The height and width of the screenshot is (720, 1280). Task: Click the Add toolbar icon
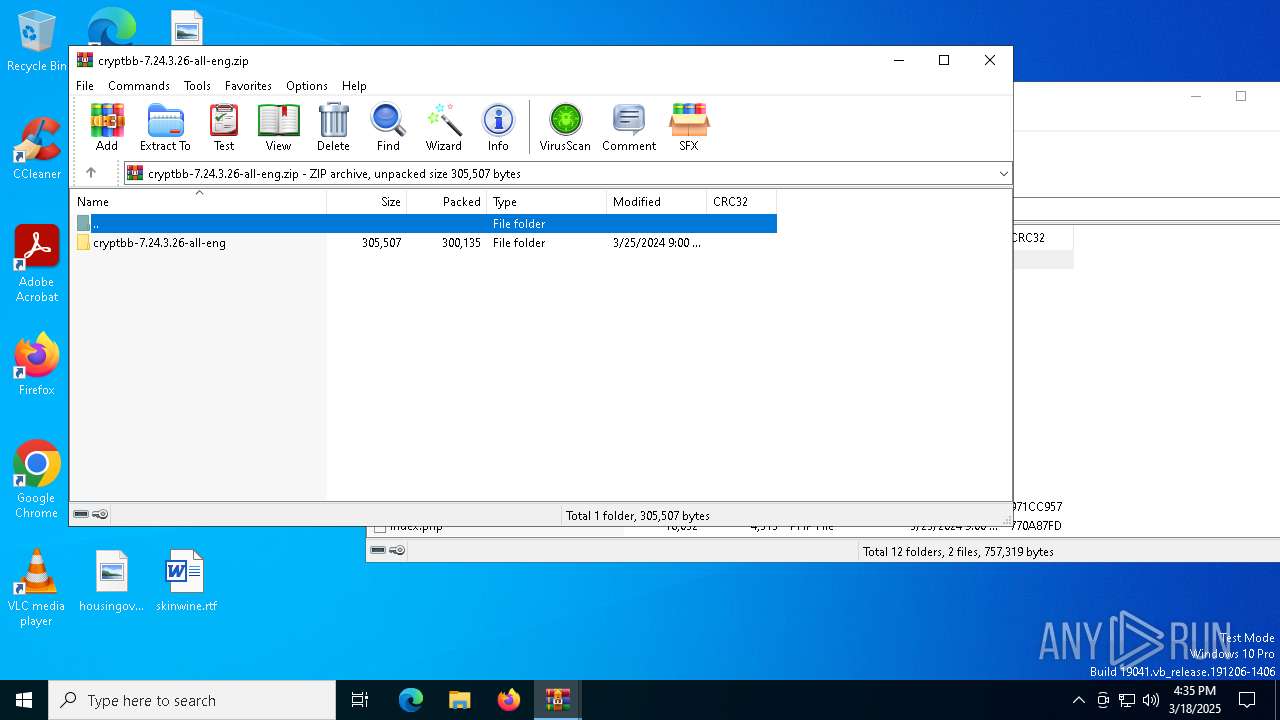(107, 127)
